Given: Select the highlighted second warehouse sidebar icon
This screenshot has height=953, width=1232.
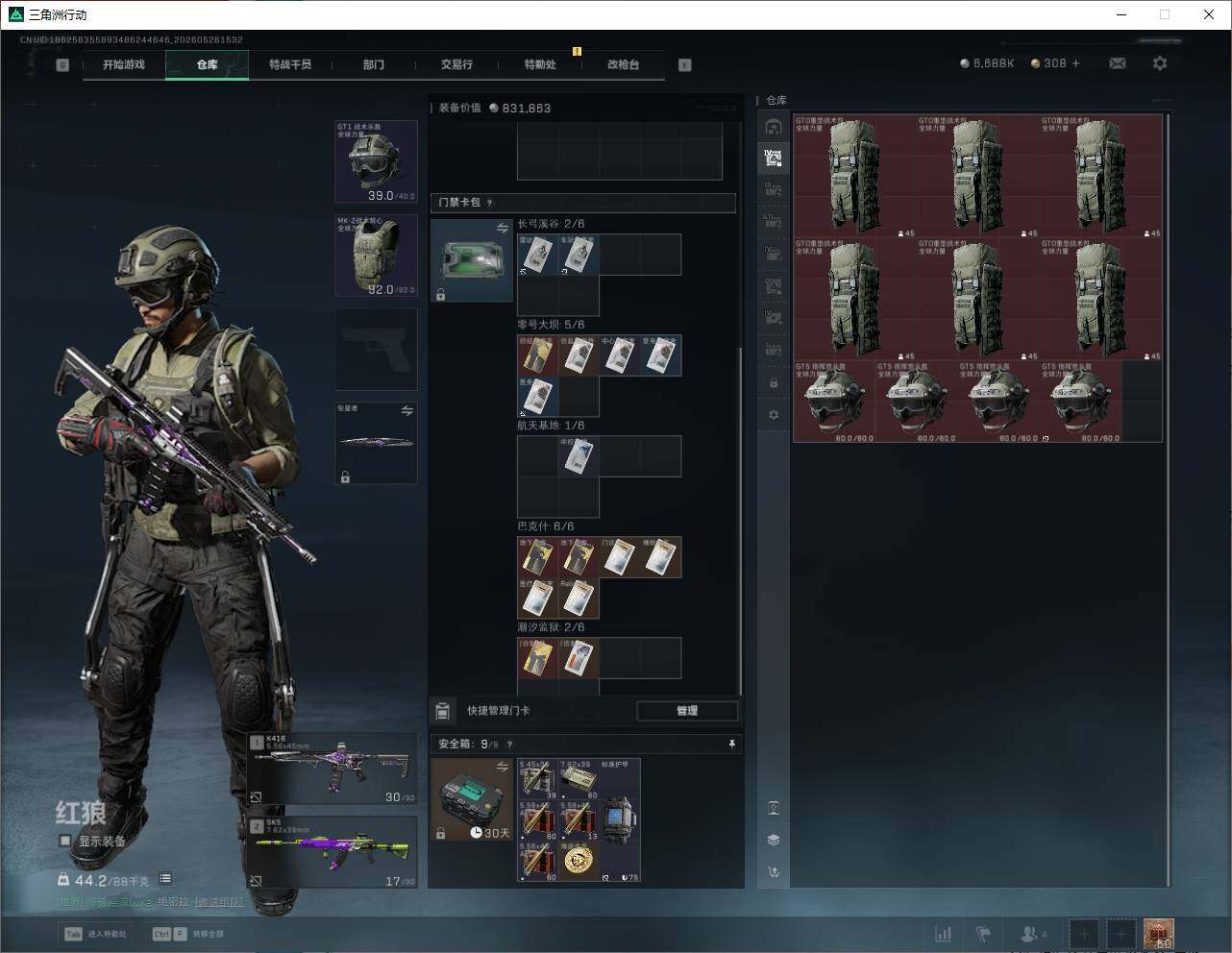Looking at the screenshot, I should coord(774,159).
